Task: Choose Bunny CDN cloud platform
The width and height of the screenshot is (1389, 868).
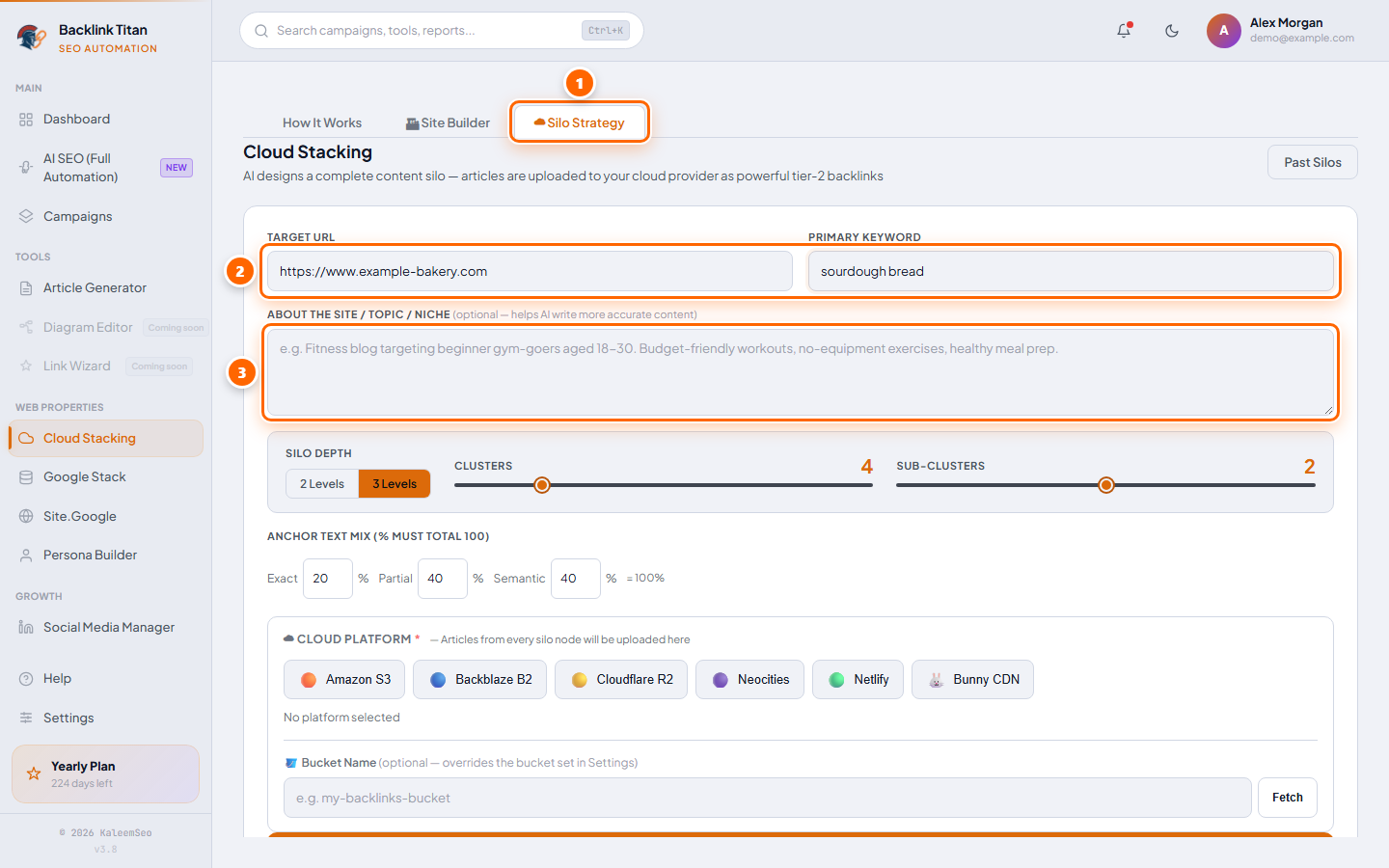Action: click(972, 679)
